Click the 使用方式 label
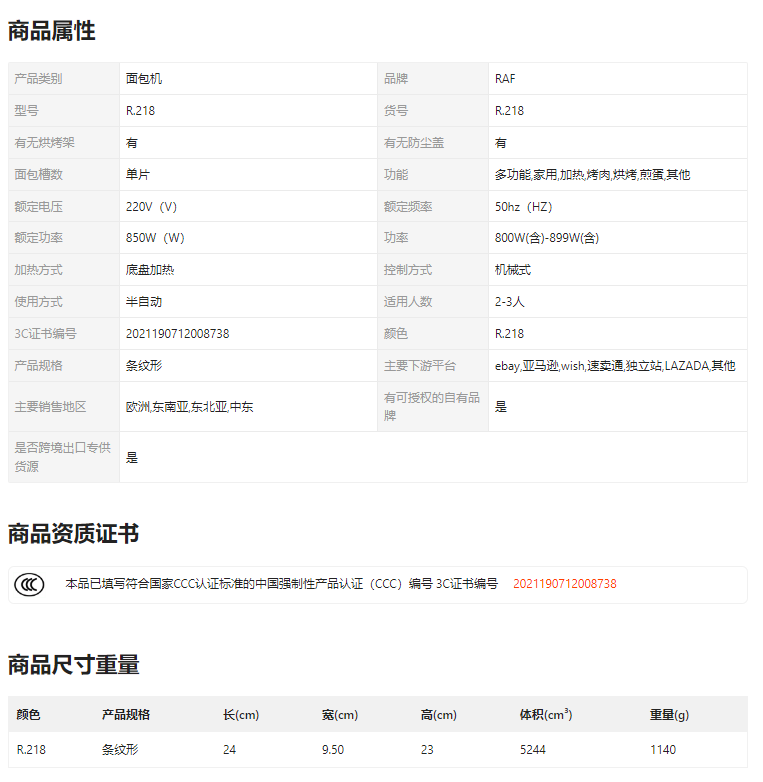The height and width of the screenshot is (782, 763). point(38,302)
